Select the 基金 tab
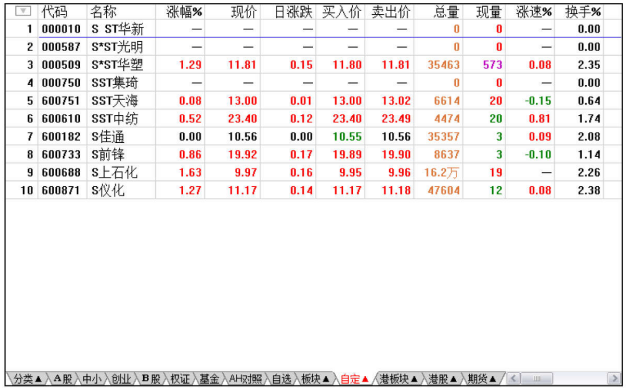The image size is (627, 391). click(x=209, y=378)
